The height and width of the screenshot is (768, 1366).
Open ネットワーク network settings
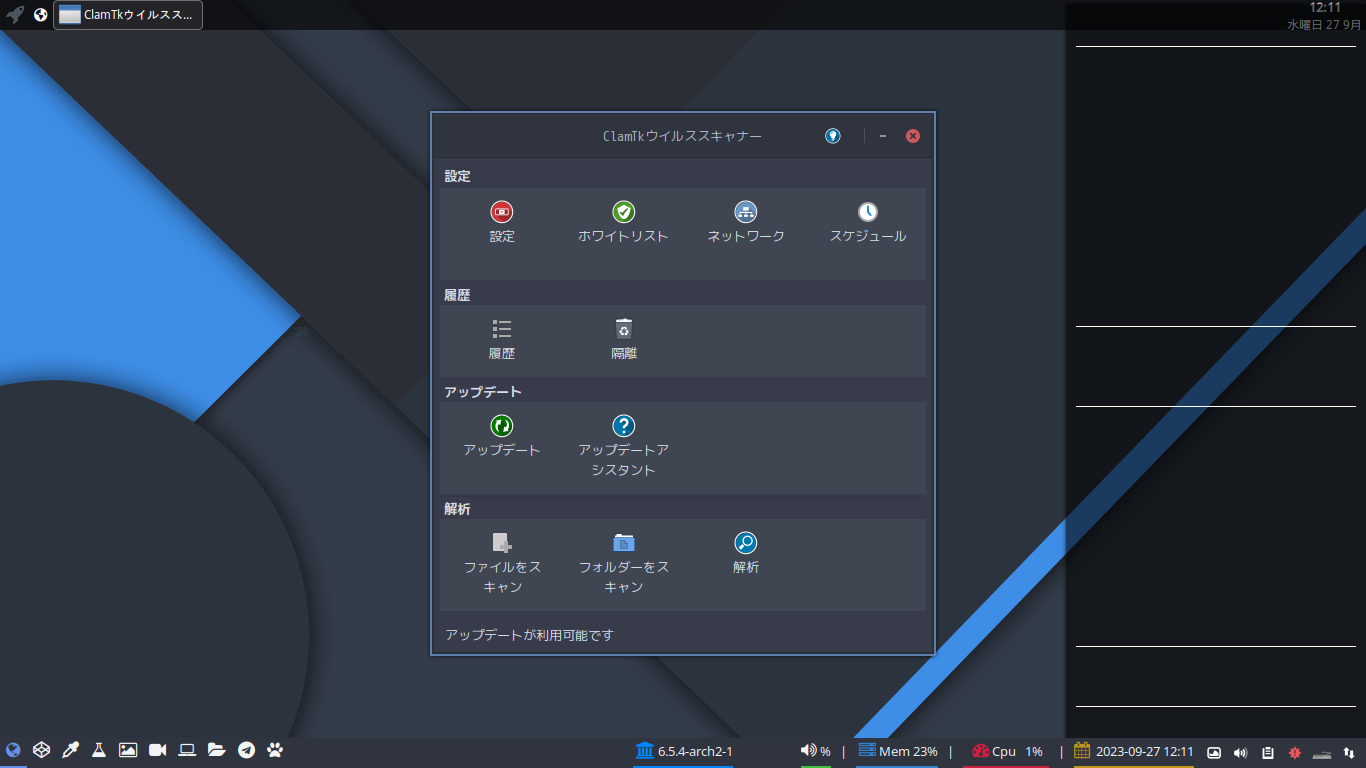coord(746,212)
